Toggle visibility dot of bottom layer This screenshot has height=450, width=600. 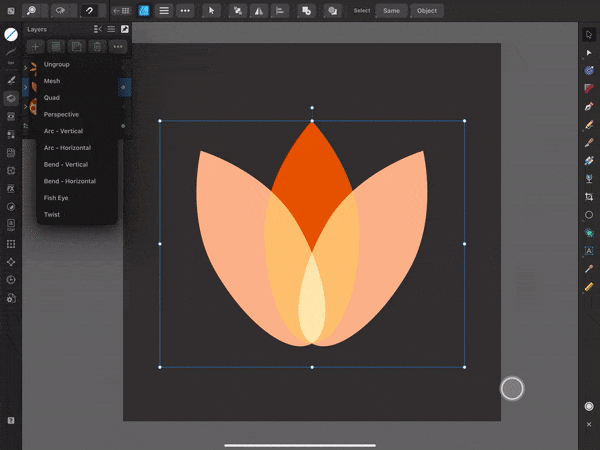123,126
